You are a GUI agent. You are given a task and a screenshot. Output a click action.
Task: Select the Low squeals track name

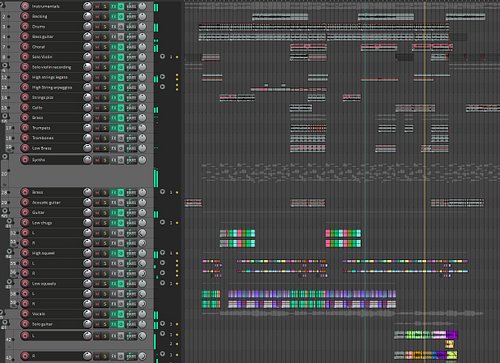(x=44, y=283)
